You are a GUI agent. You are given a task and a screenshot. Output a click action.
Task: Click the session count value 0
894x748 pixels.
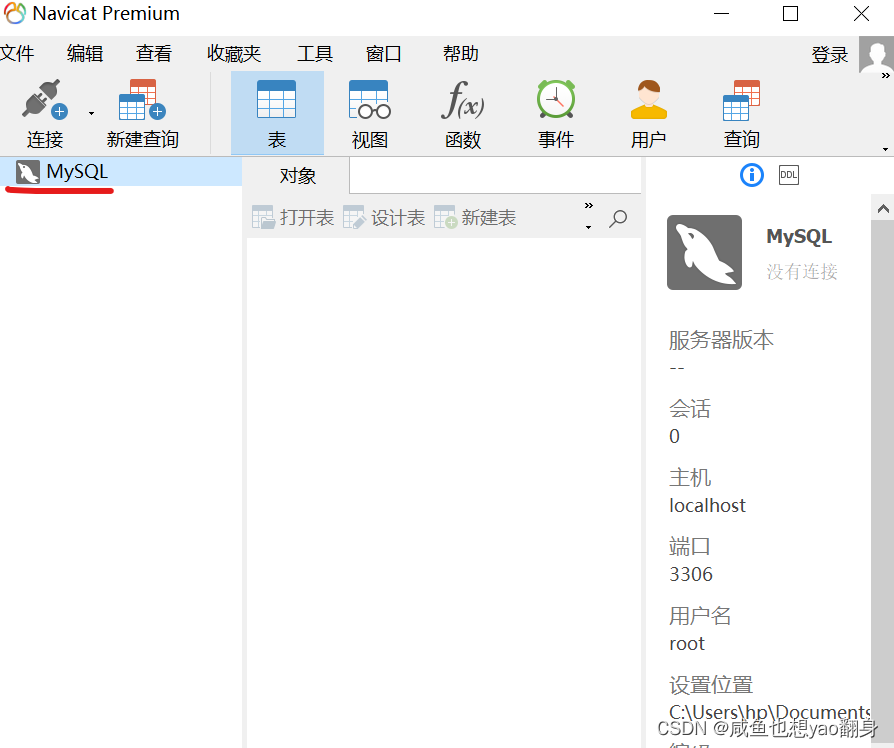click(674, 436)
